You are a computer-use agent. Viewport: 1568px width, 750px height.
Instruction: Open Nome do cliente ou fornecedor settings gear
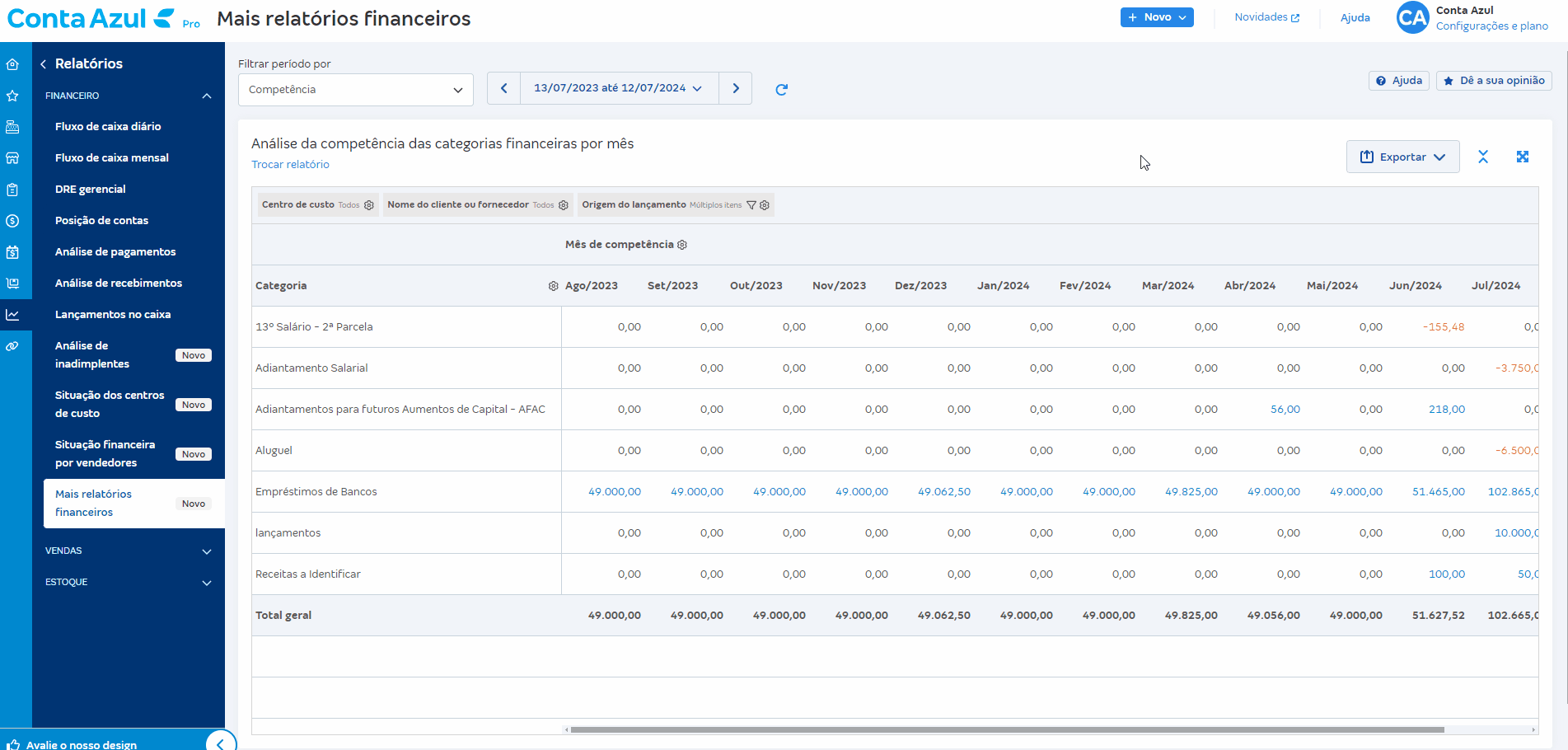click(x=564, y=205)
